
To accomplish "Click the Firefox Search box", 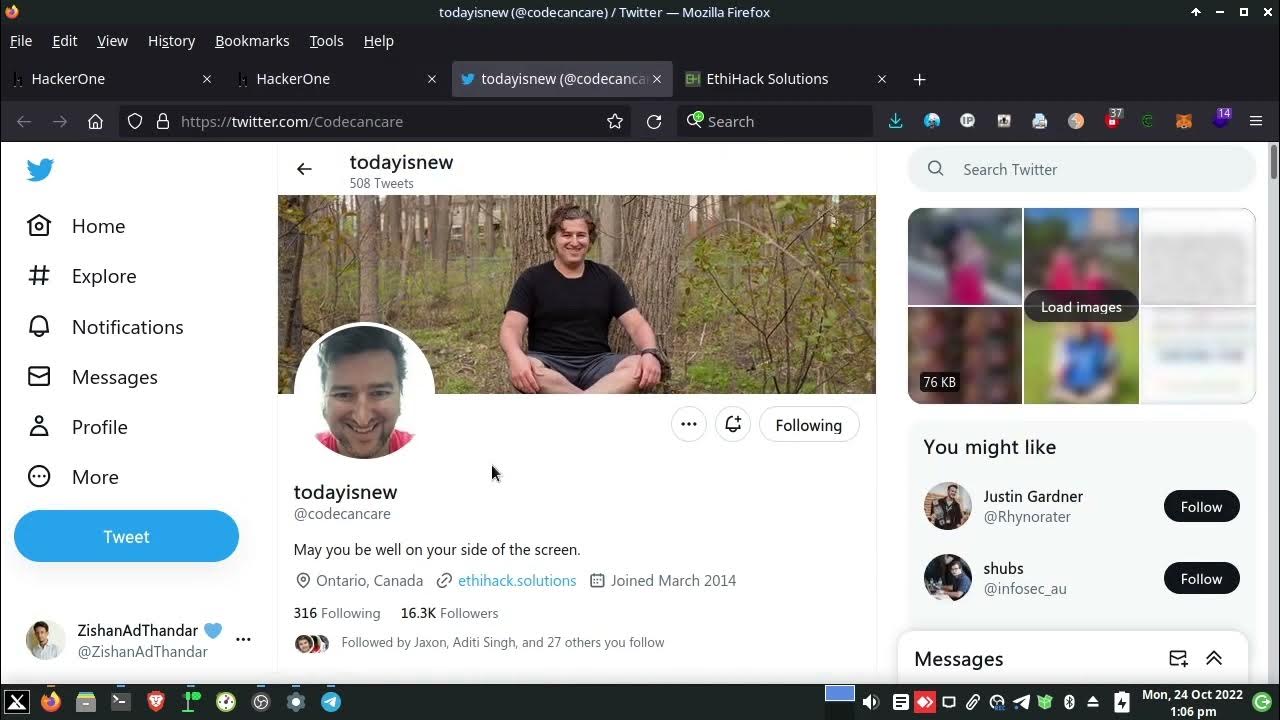I will pos(775,121).
